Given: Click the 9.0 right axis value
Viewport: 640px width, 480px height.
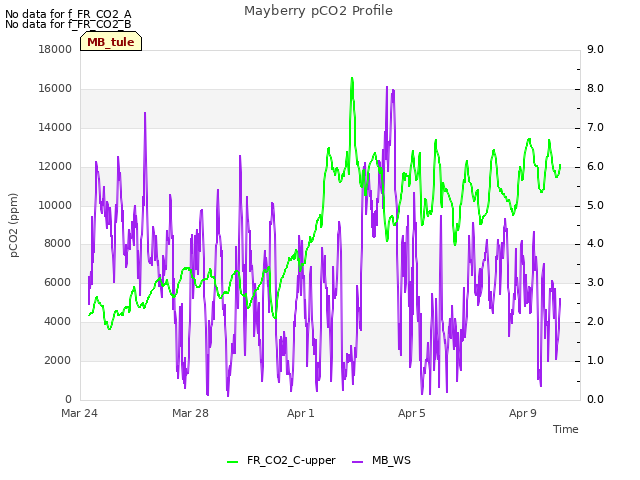Looking at the screenshot, I should [x=595, y=49].
